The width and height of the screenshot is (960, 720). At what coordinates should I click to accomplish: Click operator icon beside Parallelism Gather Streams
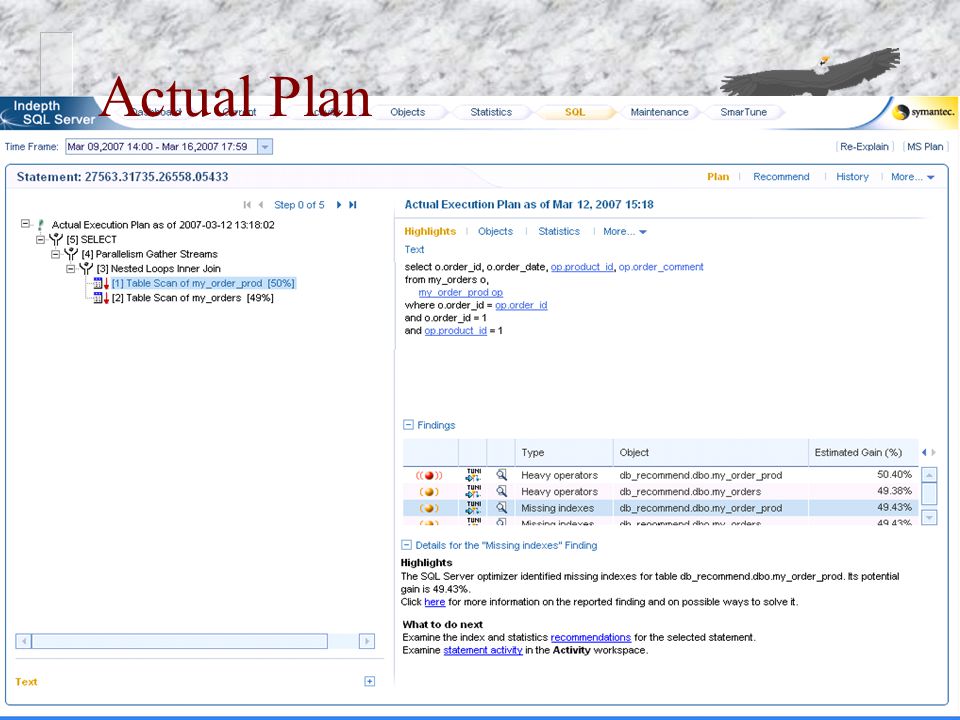[71, 253]
